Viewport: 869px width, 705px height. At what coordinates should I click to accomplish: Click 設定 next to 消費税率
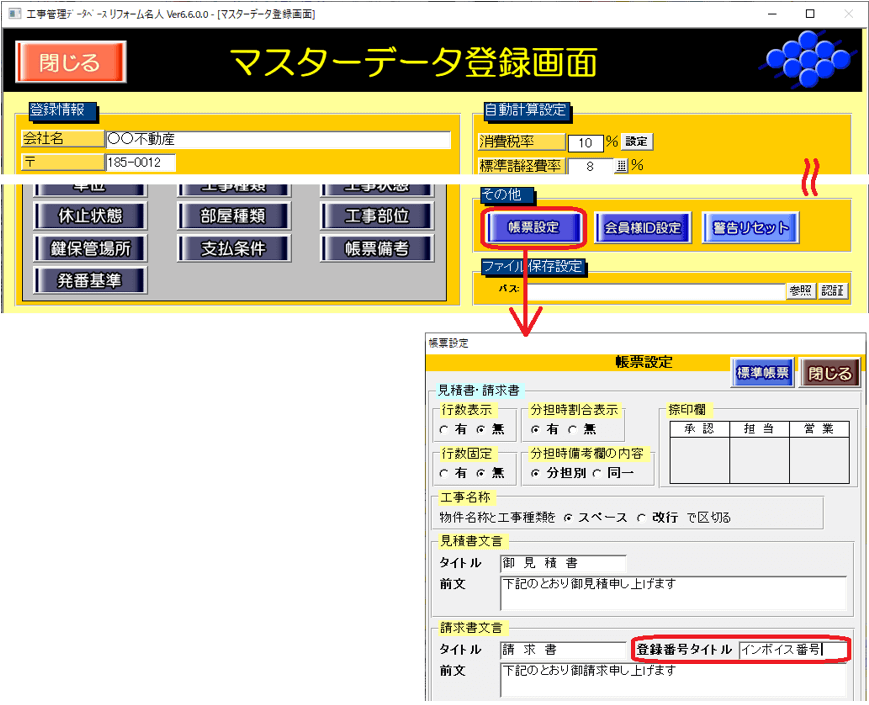click(636, 142)
